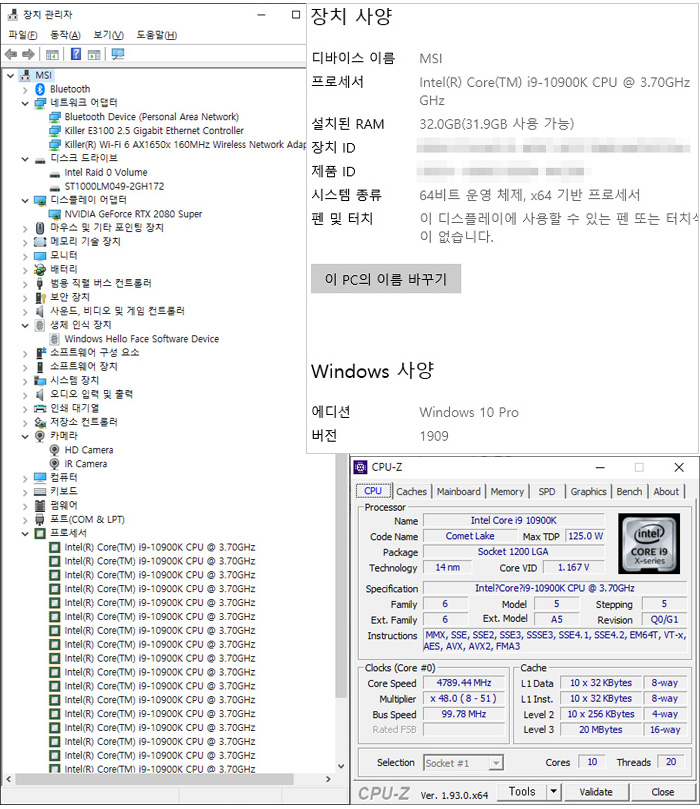700x809 pixels.
Task: Click the properties pane toolbar icon
Action: click(94, 54)
